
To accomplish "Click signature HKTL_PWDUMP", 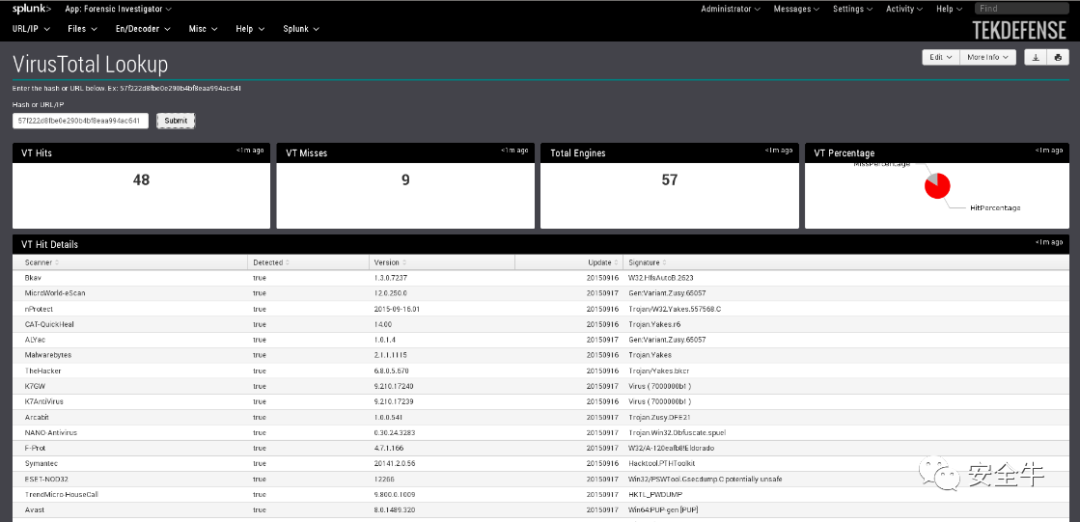I will point(655,494).
